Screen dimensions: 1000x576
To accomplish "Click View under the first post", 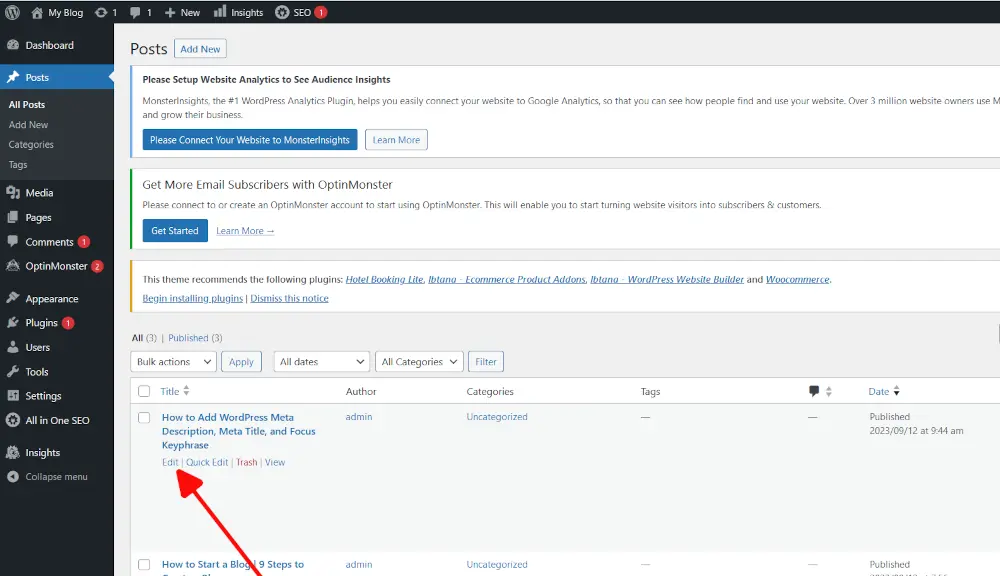I will click(x=275, y=462).
